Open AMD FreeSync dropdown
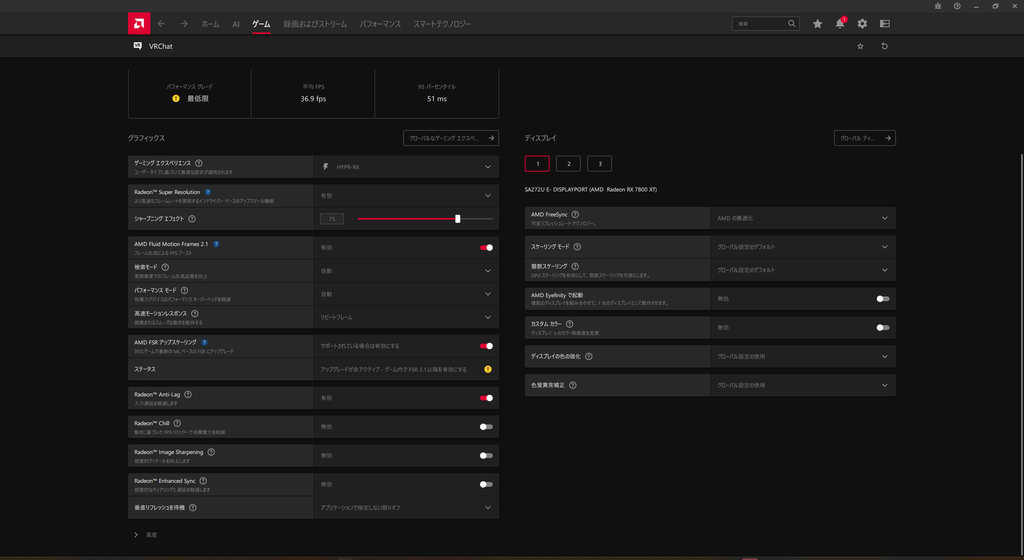Viewport: 1024px width, 560px height. coord(803,218)
